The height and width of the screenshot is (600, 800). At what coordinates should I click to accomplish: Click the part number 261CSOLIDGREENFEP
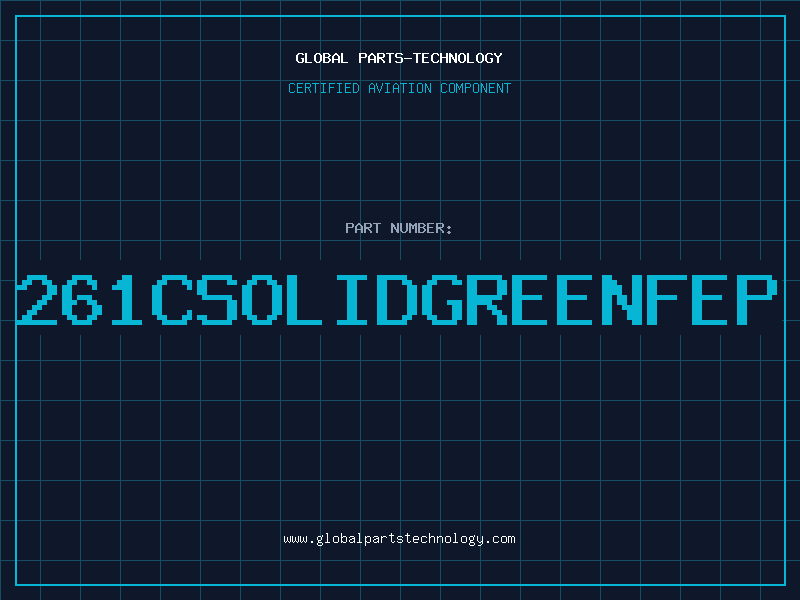coord(399,299)
